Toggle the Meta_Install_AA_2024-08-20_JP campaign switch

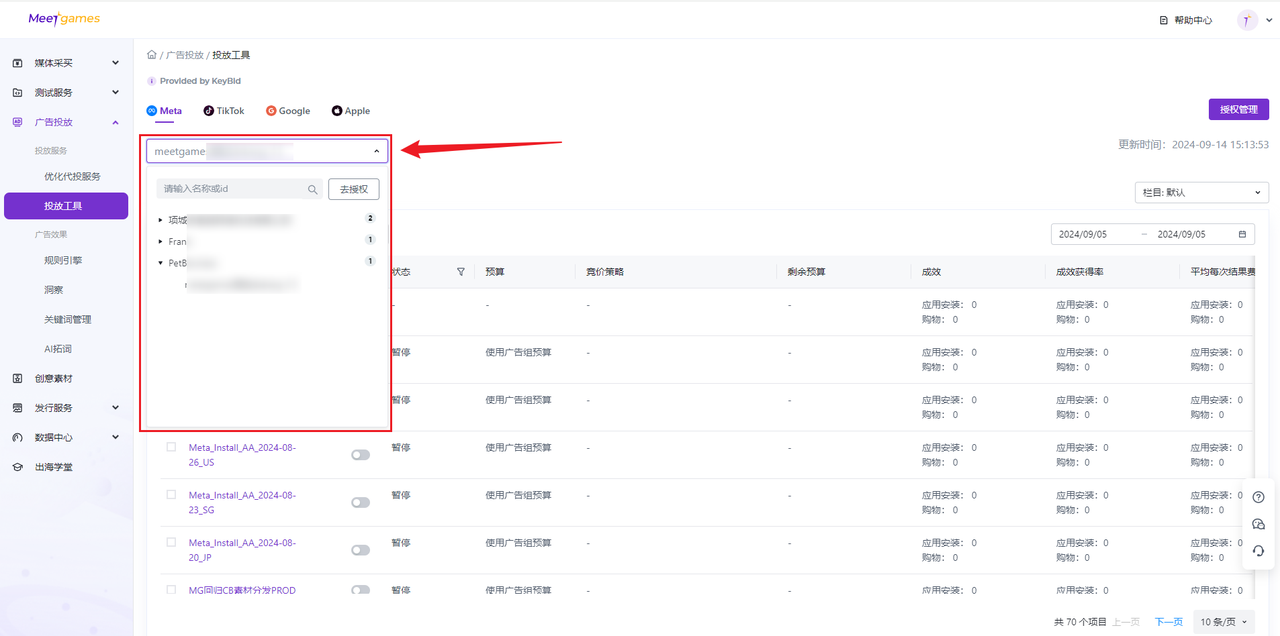point(360,550)
